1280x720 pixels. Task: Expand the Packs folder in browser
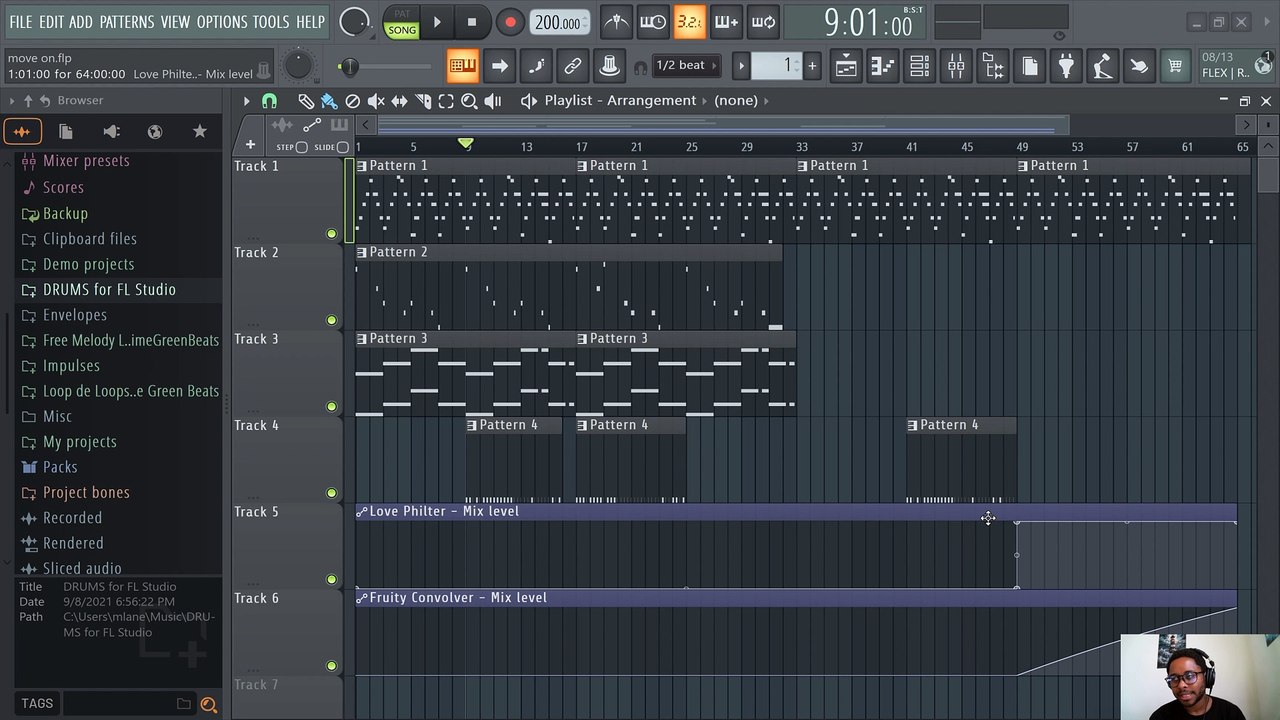pos(60,467)
